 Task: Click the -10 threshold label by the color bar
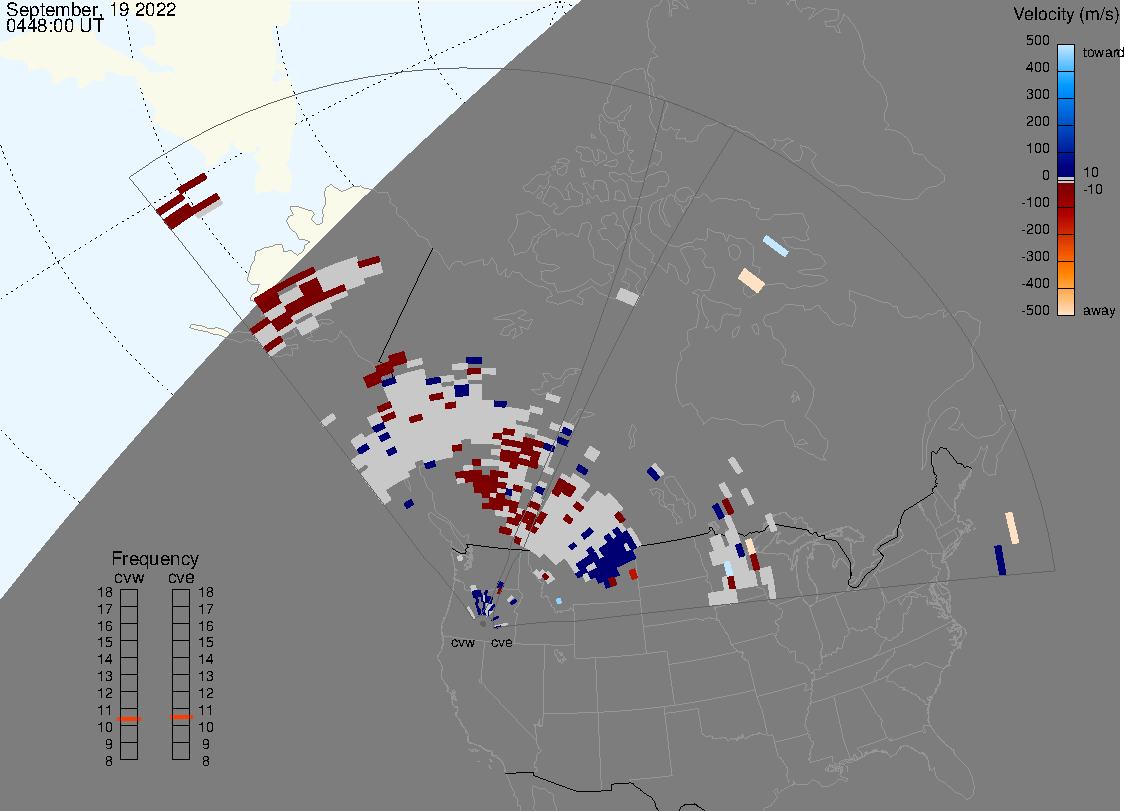coord(1092,189)
